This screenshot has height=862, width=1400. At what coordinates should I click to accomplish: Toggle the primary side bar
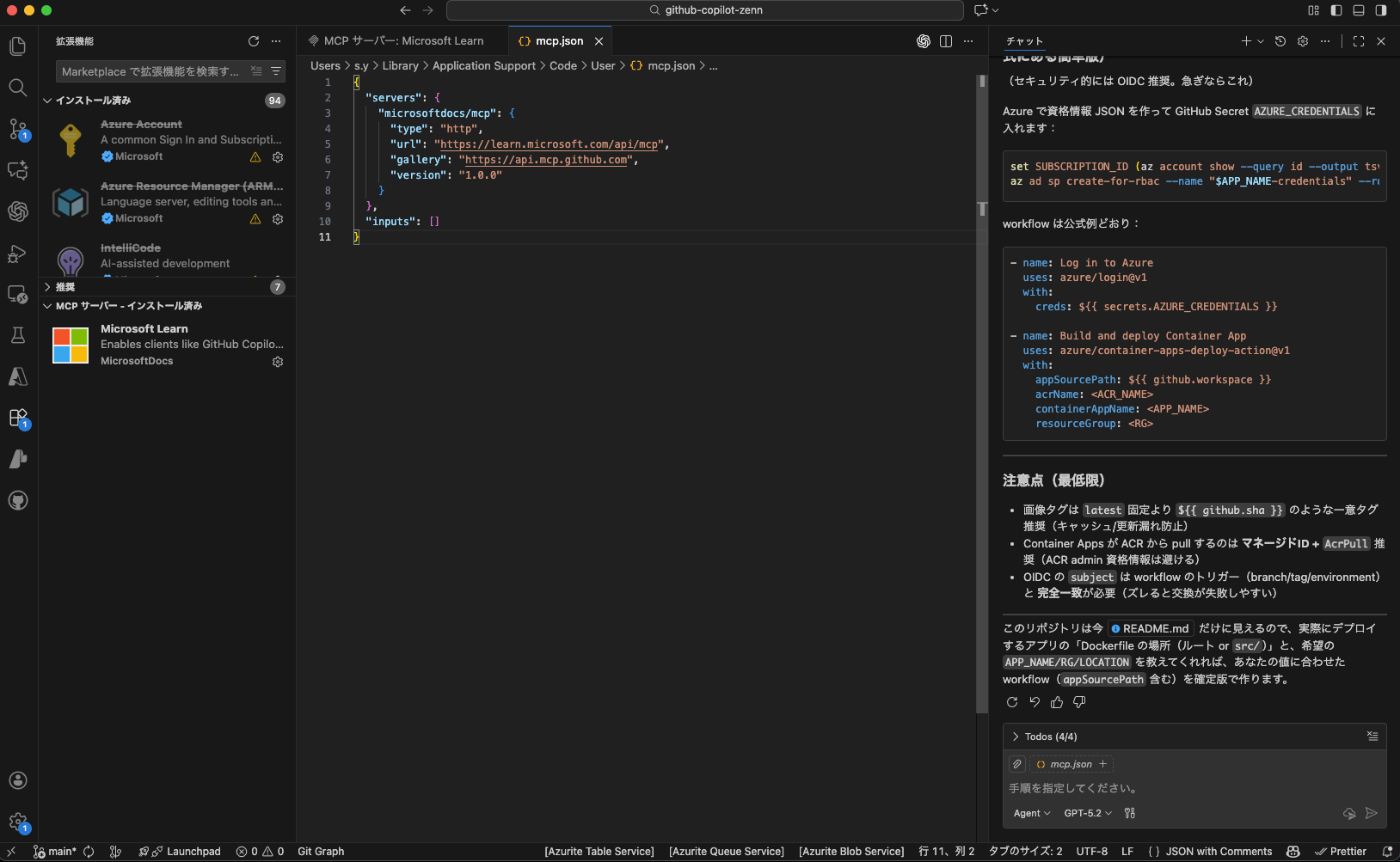[1336, 10]
